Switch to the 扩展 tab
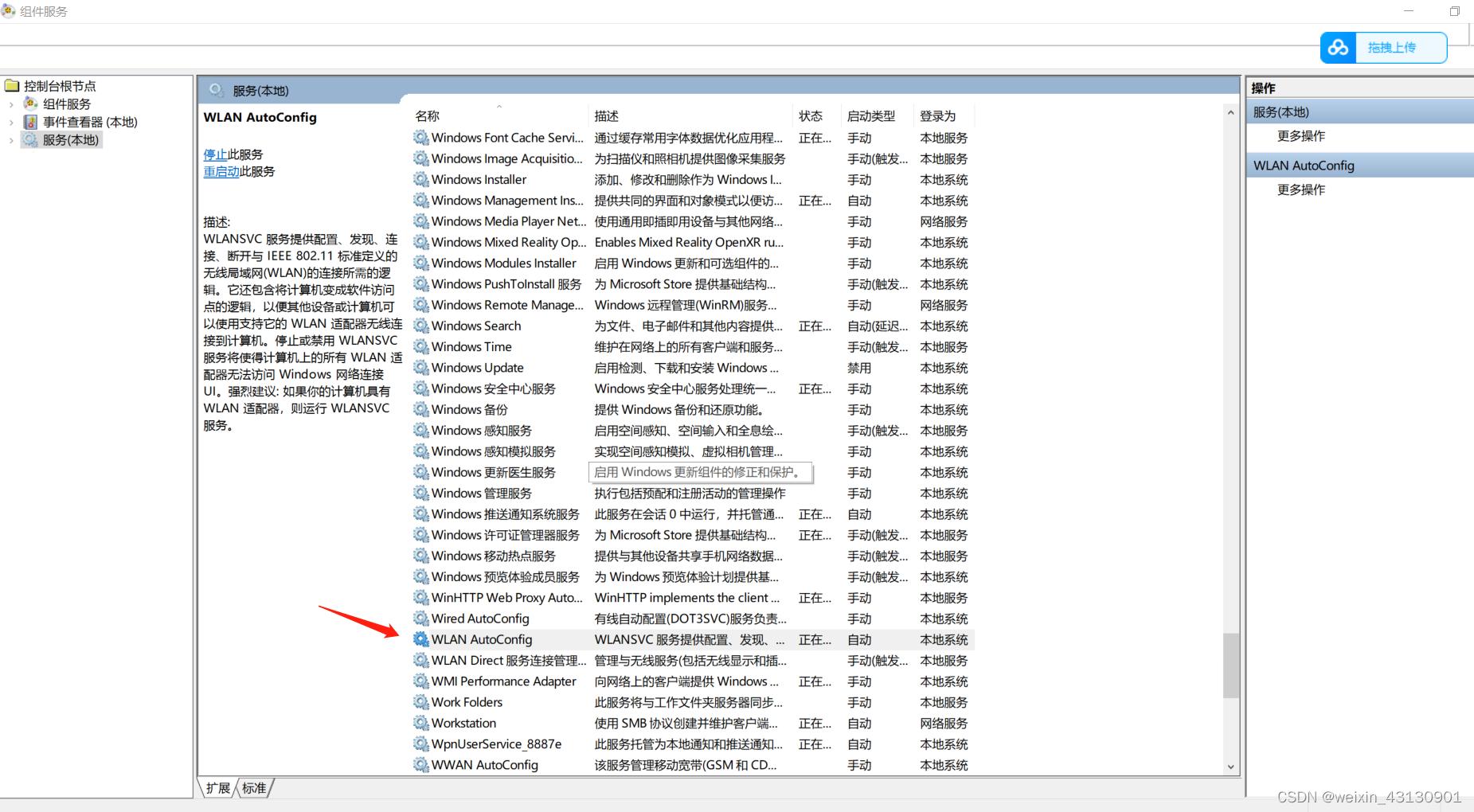Viewport: 1474px width, 812px height. coord(217,788)
